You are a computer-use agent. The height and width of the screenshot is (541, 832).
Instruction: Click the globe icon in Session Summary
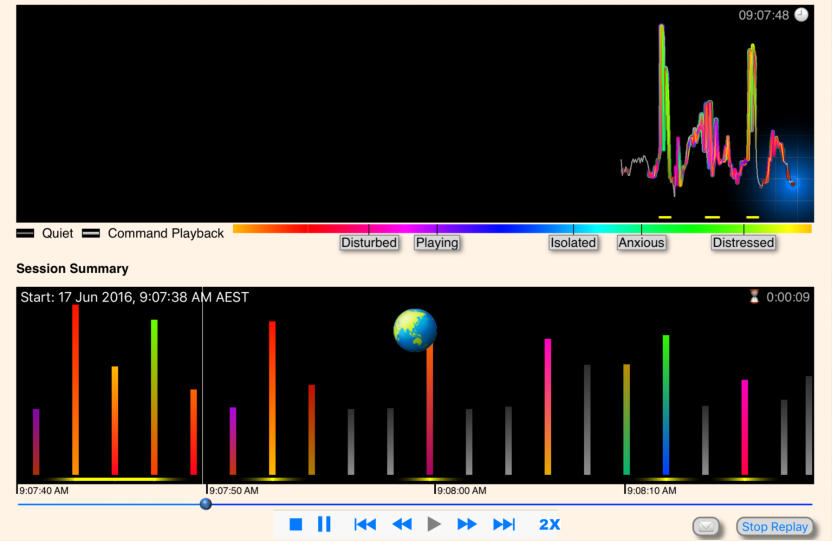[x=415, y=330]
